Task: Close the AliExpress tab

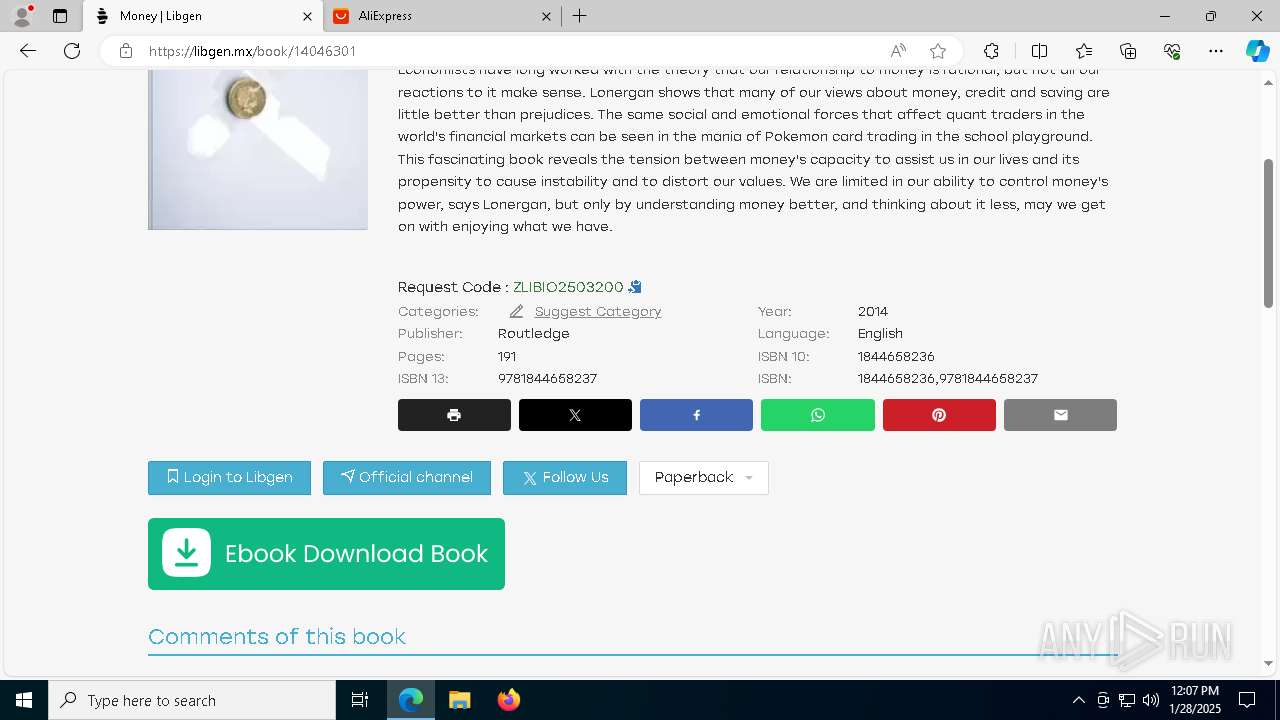Action: pos(546,16)
